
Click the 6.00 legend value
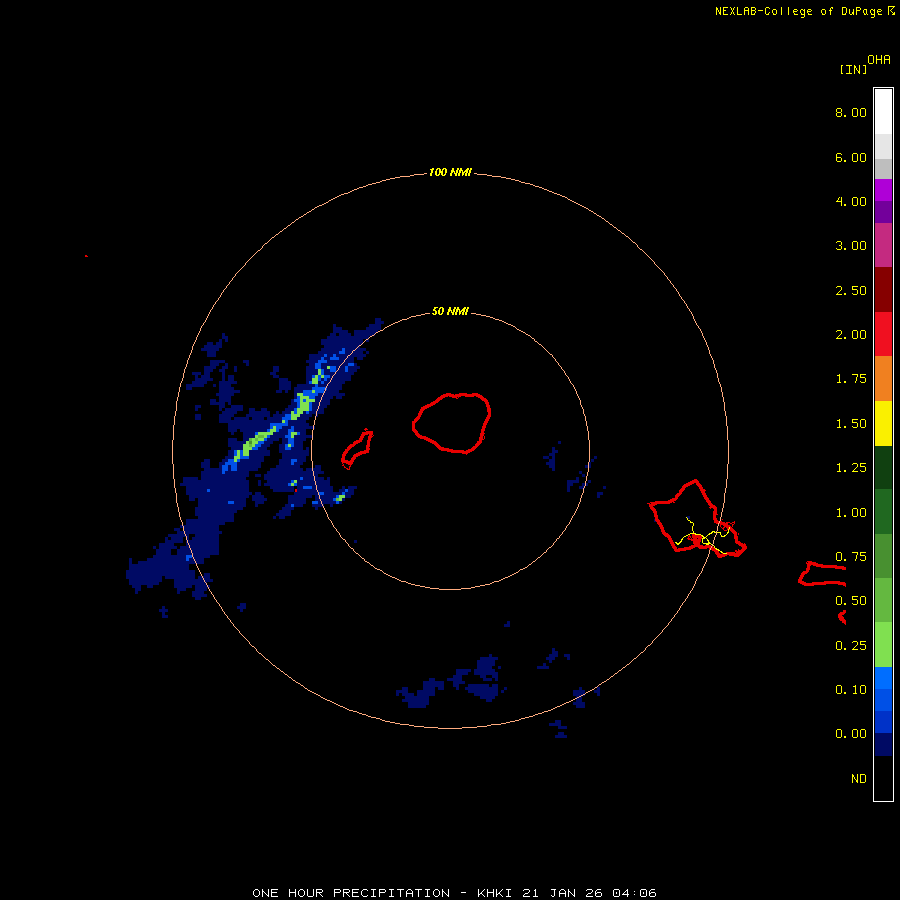pos(851,157)
